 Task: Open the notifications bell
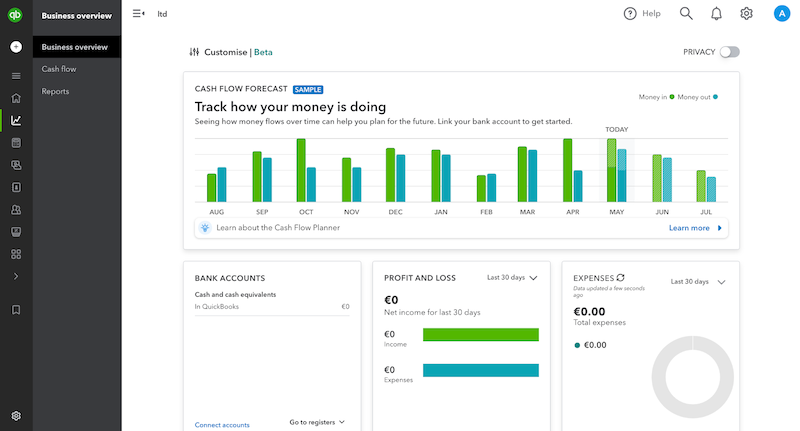716,14
